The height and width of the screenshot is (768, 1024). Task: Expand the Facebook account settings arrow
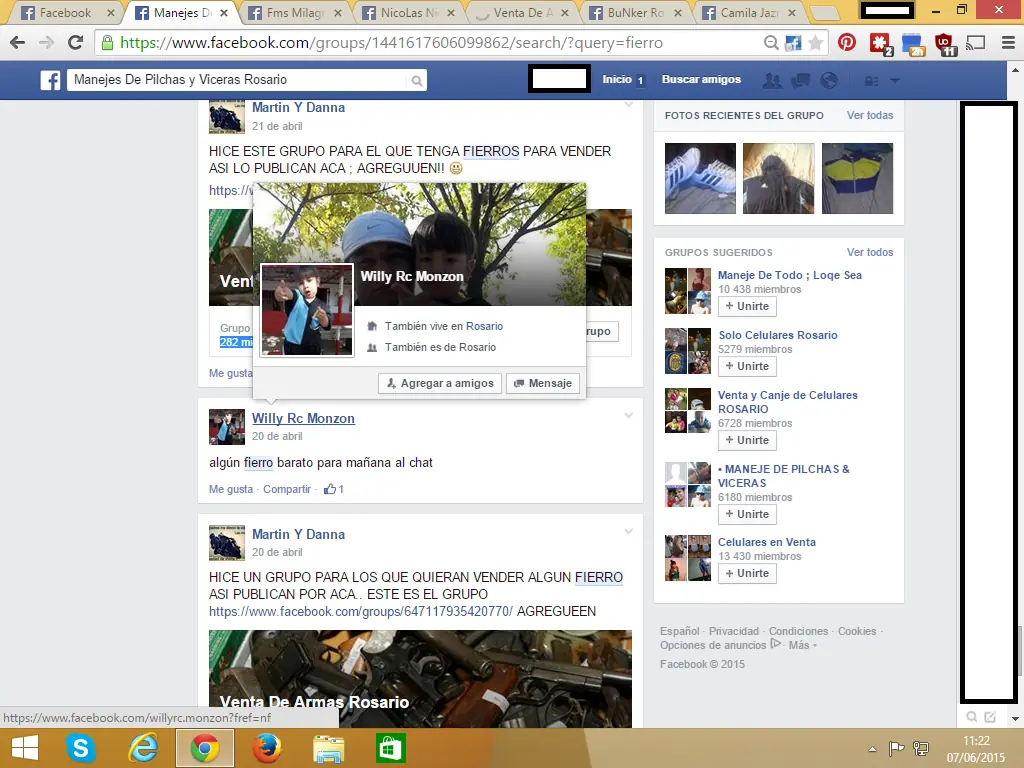(894, 78)
